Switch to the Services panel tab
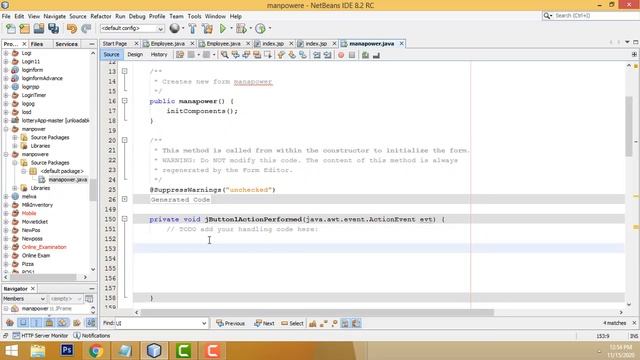 point(67,44)
